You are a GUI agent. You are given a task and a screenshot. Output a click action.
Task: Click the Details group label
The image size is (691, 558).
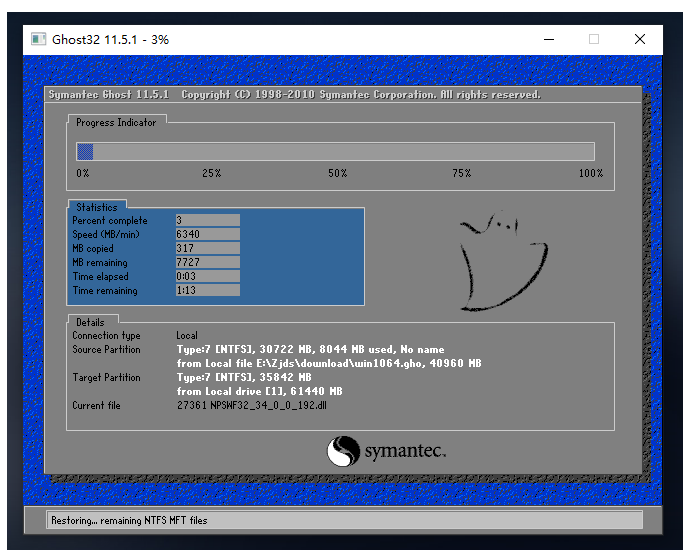pyautogui.click(x=90, y=322)
